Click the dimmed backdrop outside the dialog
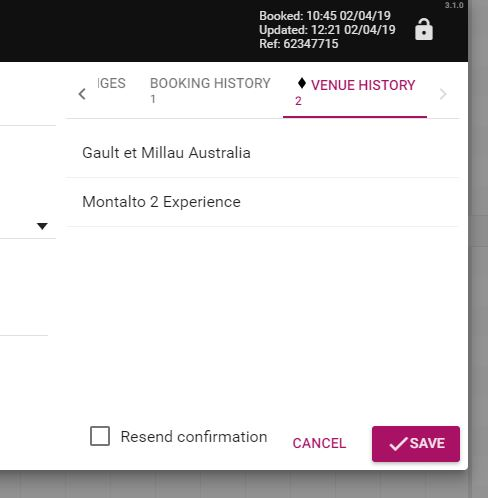The width and height of the screenshot is (488, 498). click(x=478, y=233)
